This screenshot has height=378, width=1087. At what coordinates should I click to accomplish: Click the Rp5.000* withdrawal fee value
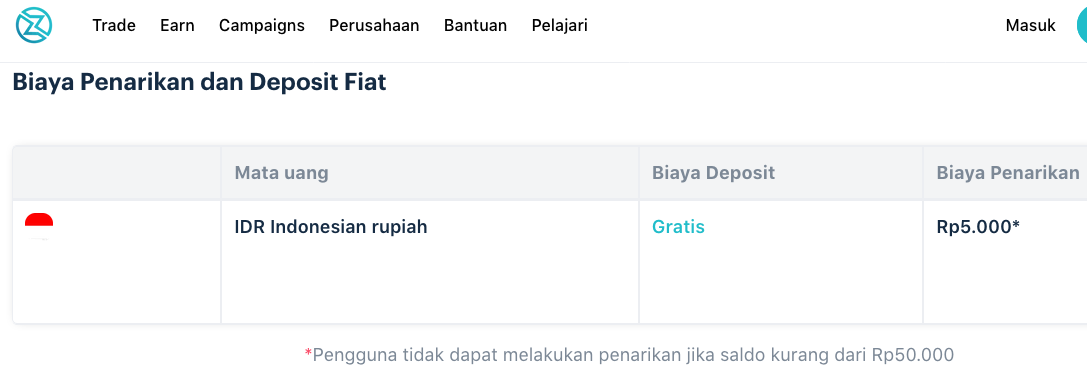(978, 227)
